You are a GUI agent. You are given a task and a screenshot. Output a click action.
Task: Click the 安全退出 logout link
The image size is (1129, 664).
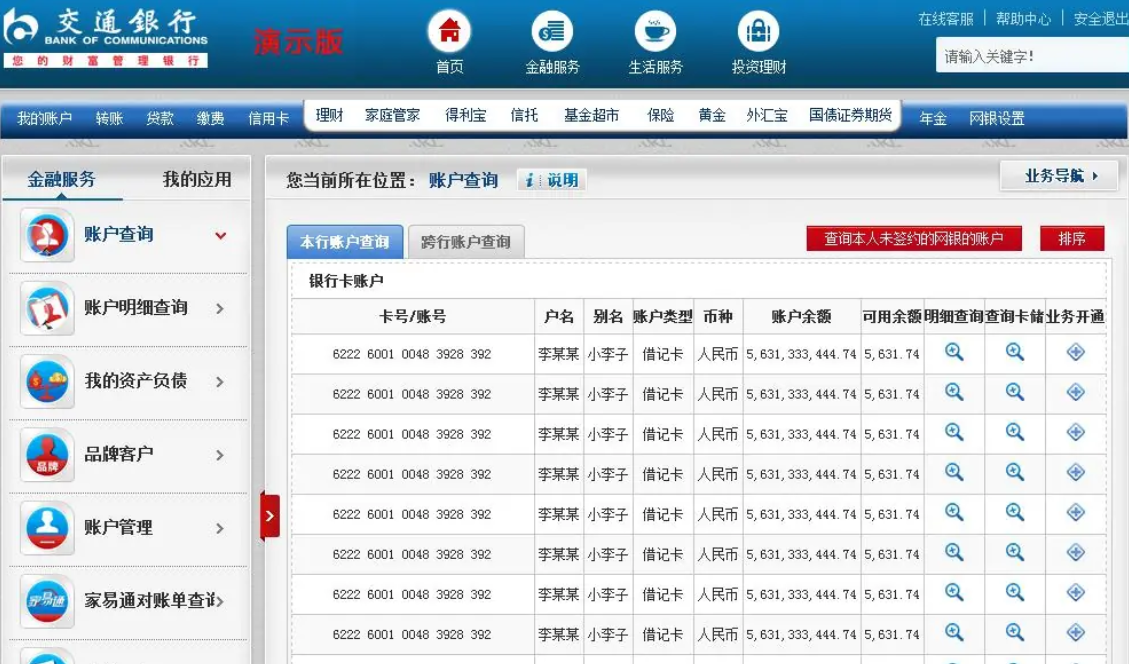pyautogui.click(x=1100, y=19)
